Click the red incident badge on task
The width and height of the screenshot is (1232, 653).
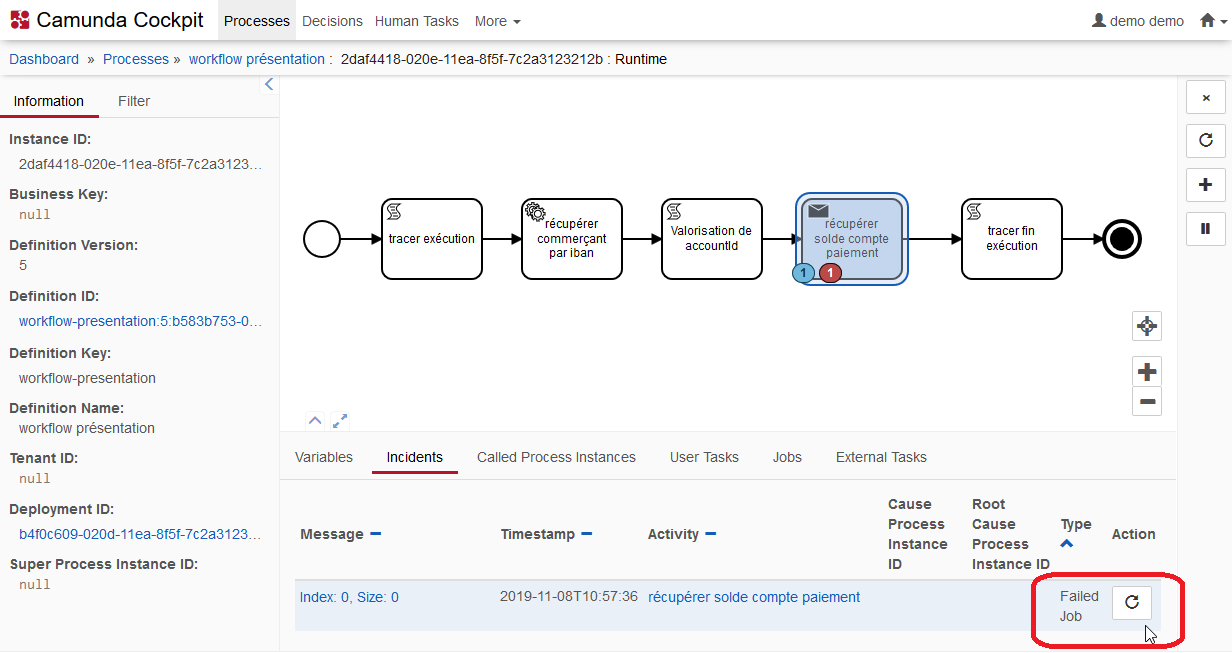click(x=830, y=273)
